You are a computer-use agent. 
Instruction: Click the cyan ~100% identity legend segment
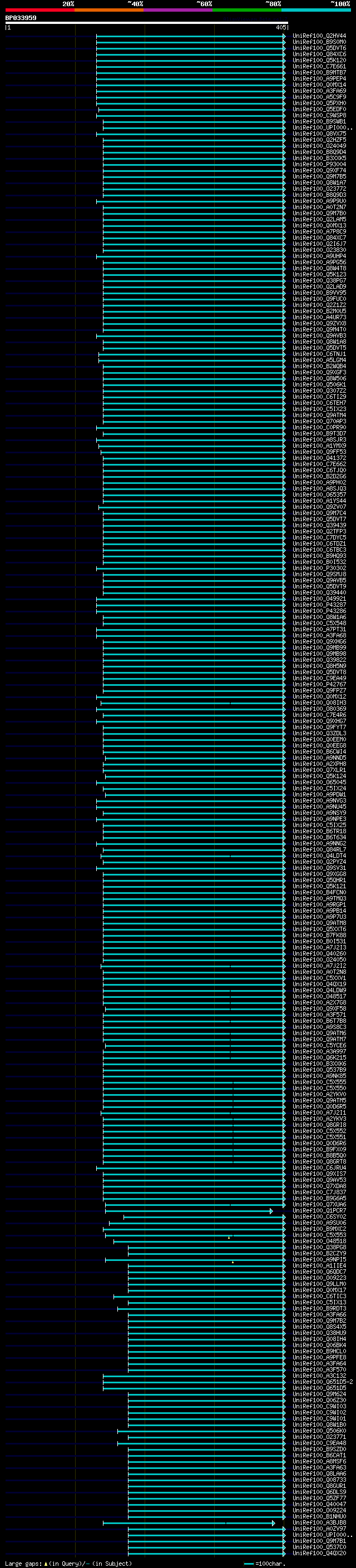coord(316,10)
